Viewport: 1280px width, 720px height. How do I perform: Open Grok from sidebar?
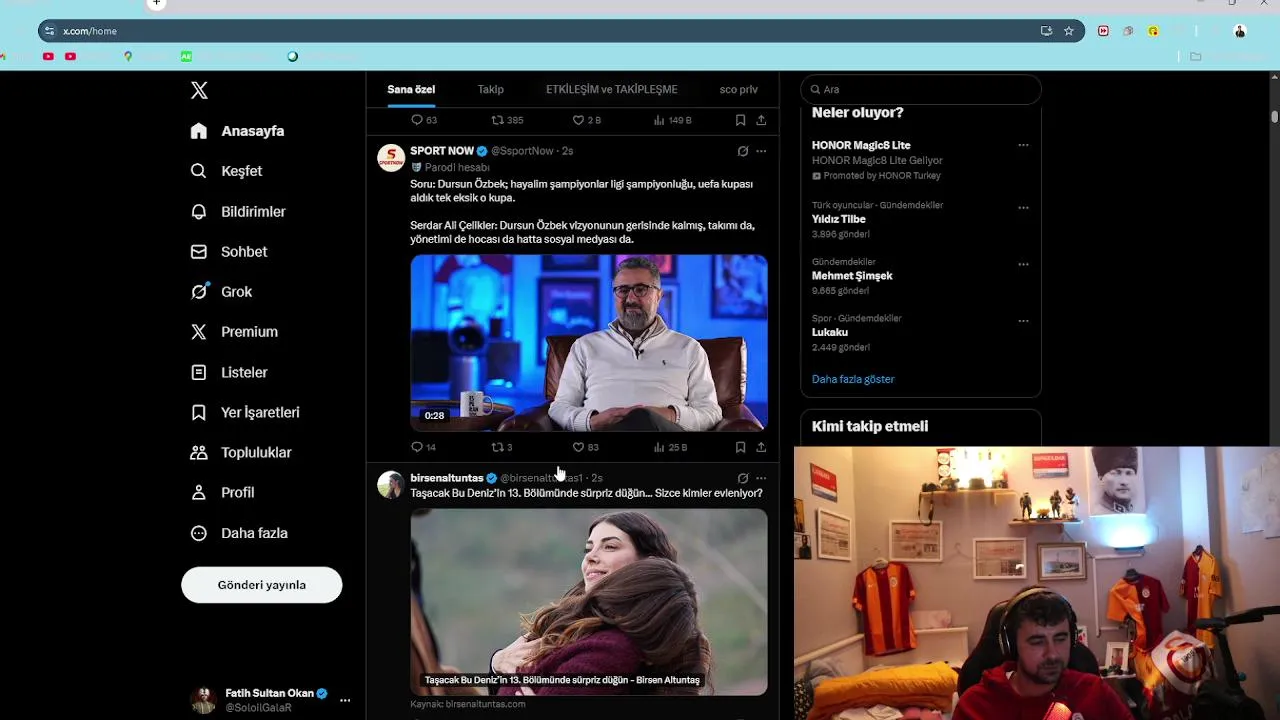[x=222, y=292]
